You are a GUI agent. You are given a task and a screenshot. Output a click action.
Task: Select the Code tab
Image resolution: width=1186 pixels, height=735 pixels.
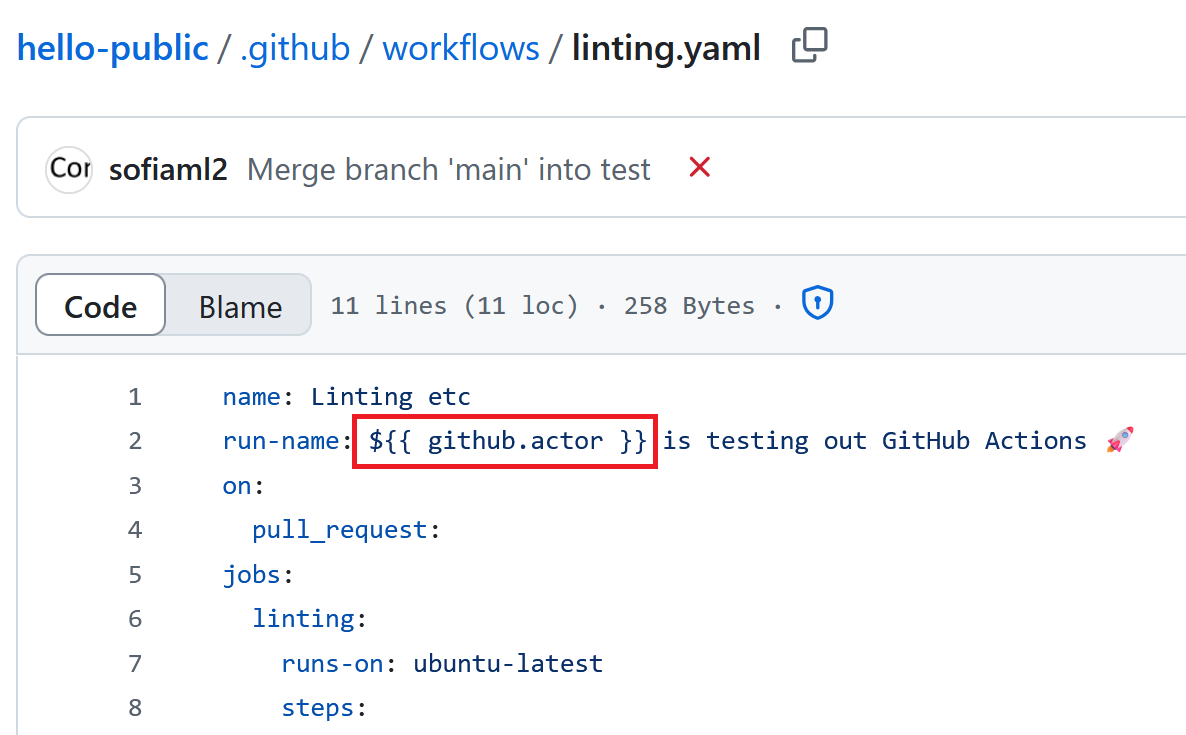[100, 305]
